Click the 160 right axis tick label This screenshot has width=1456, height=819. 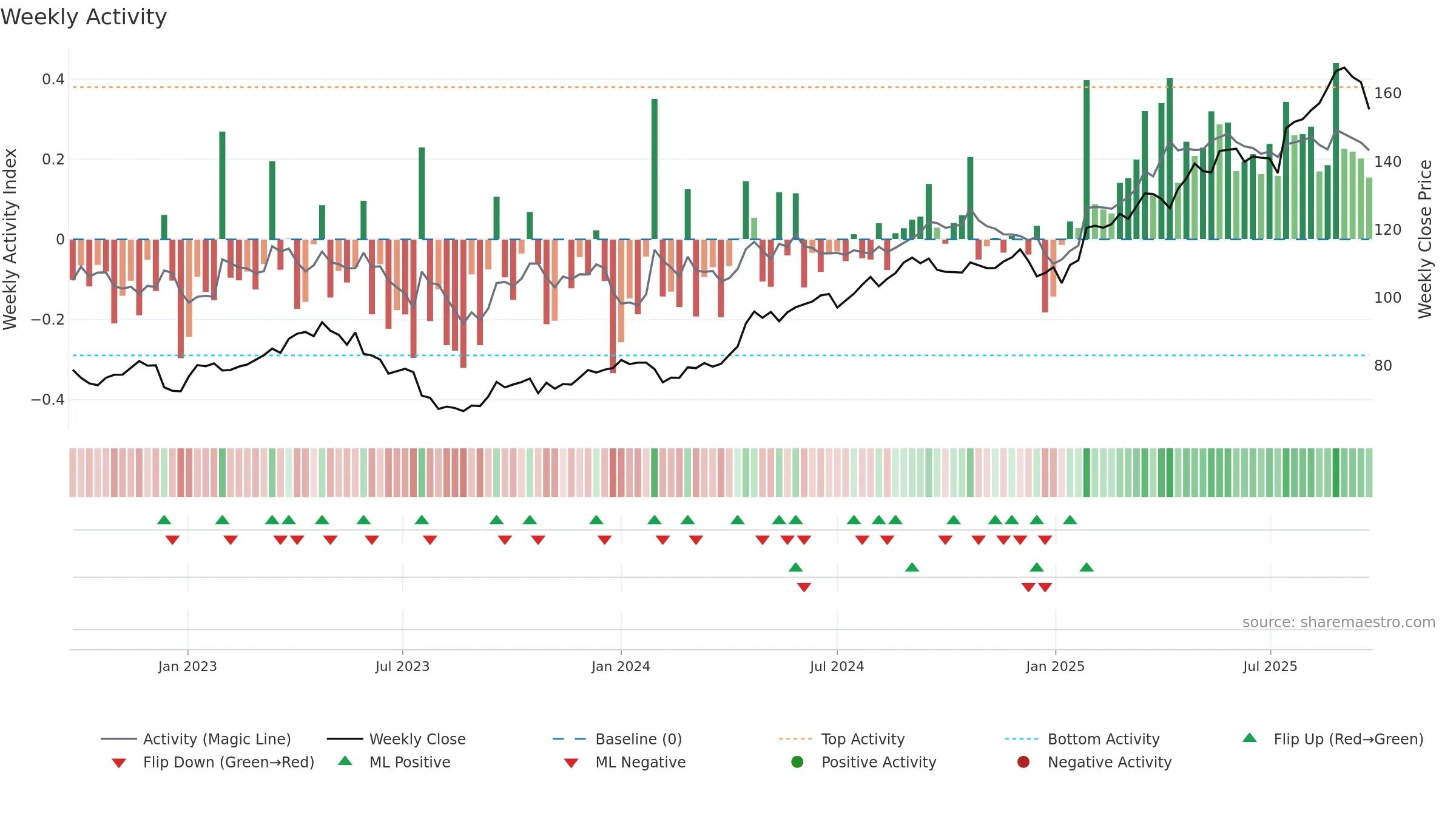click(x=1388, y=93)
